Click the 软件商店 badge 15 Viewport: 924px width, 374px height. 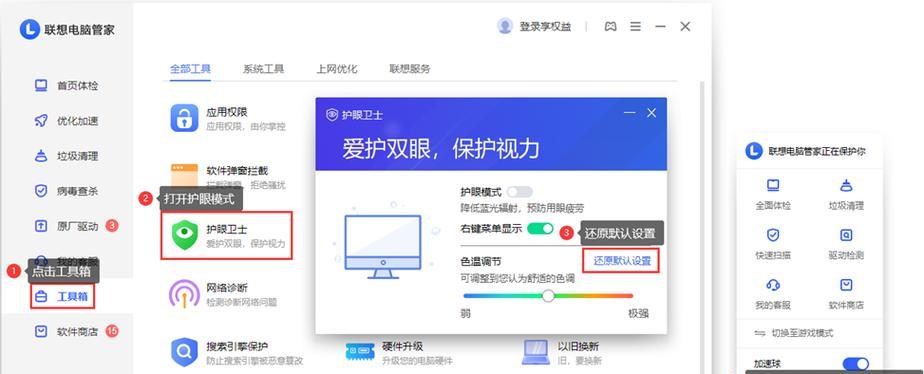tap(112, 331)
